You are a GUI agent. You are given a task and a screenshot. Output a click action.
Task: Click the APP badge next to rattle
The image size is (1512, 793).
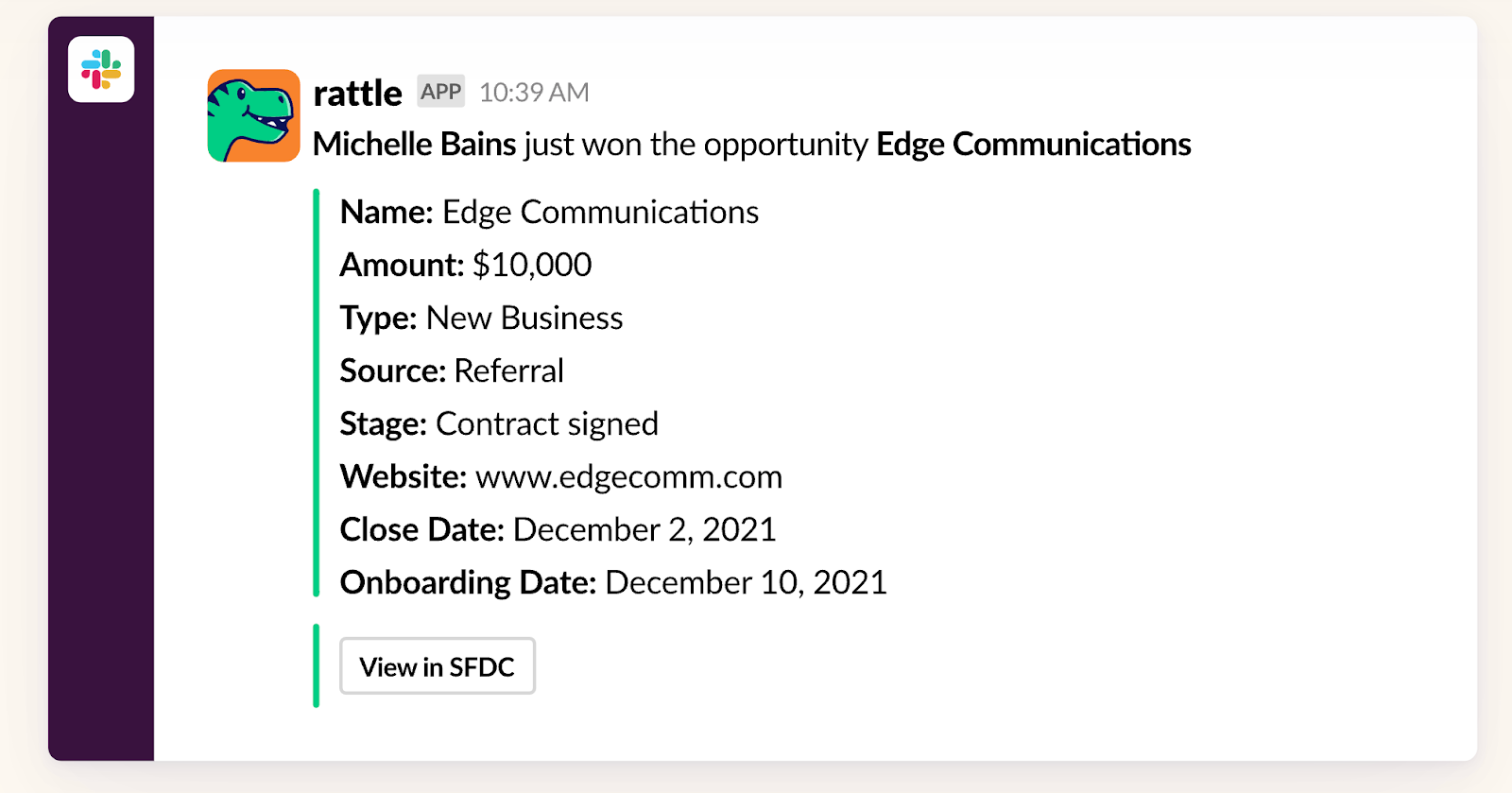440,92
